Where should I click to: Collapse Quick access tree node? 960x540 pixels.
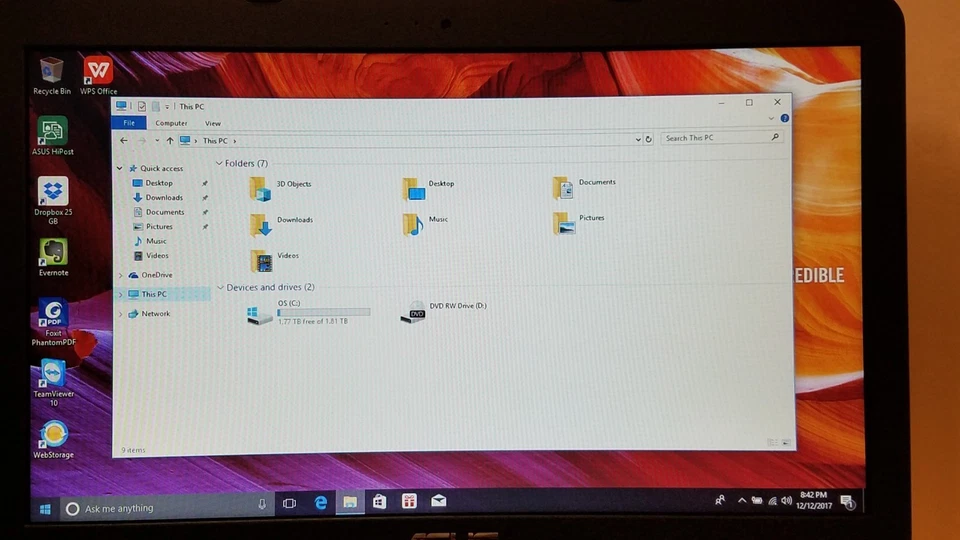coord(120,168)
